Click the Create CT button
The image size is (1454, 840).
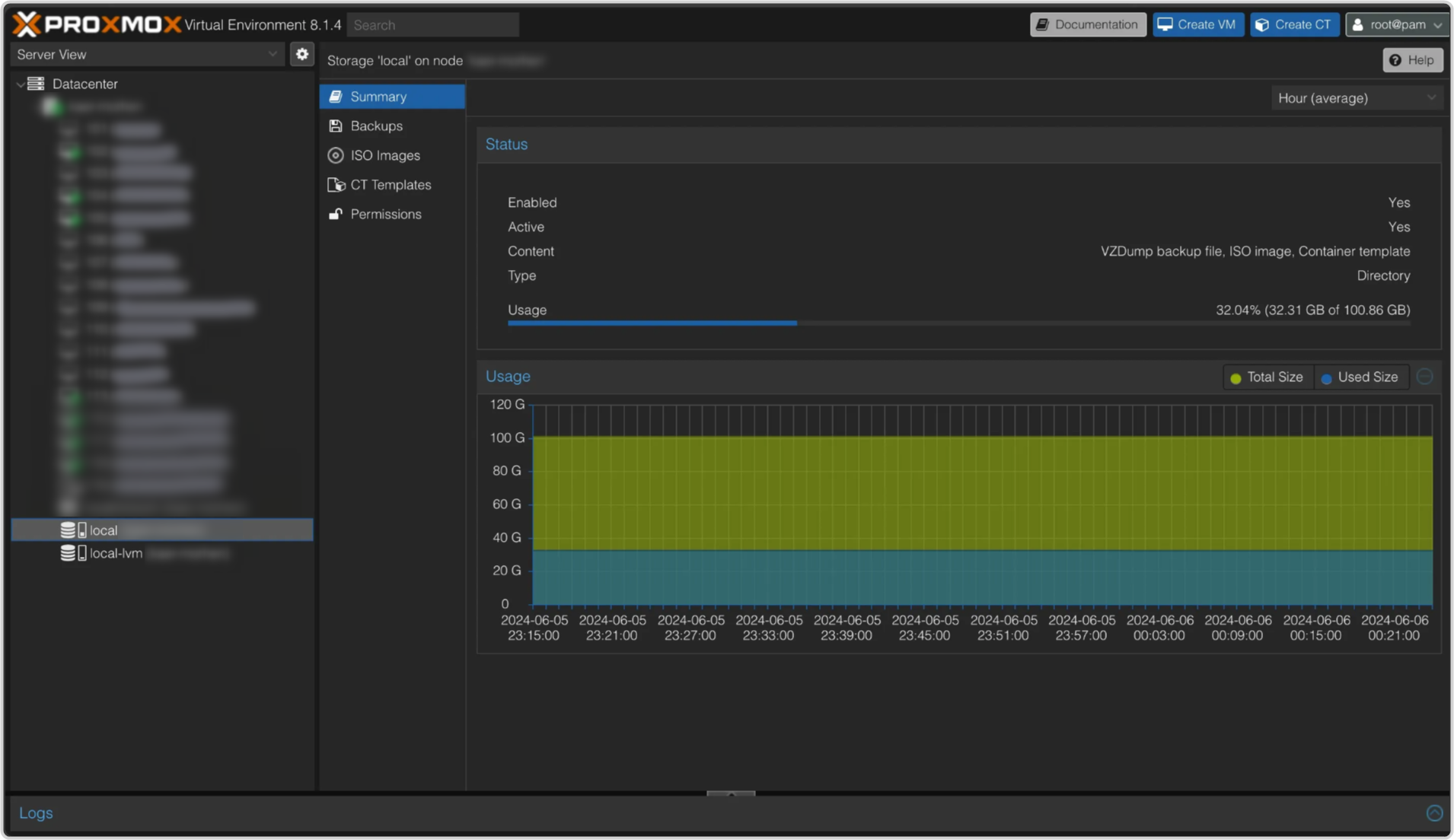pos(1293,24)
